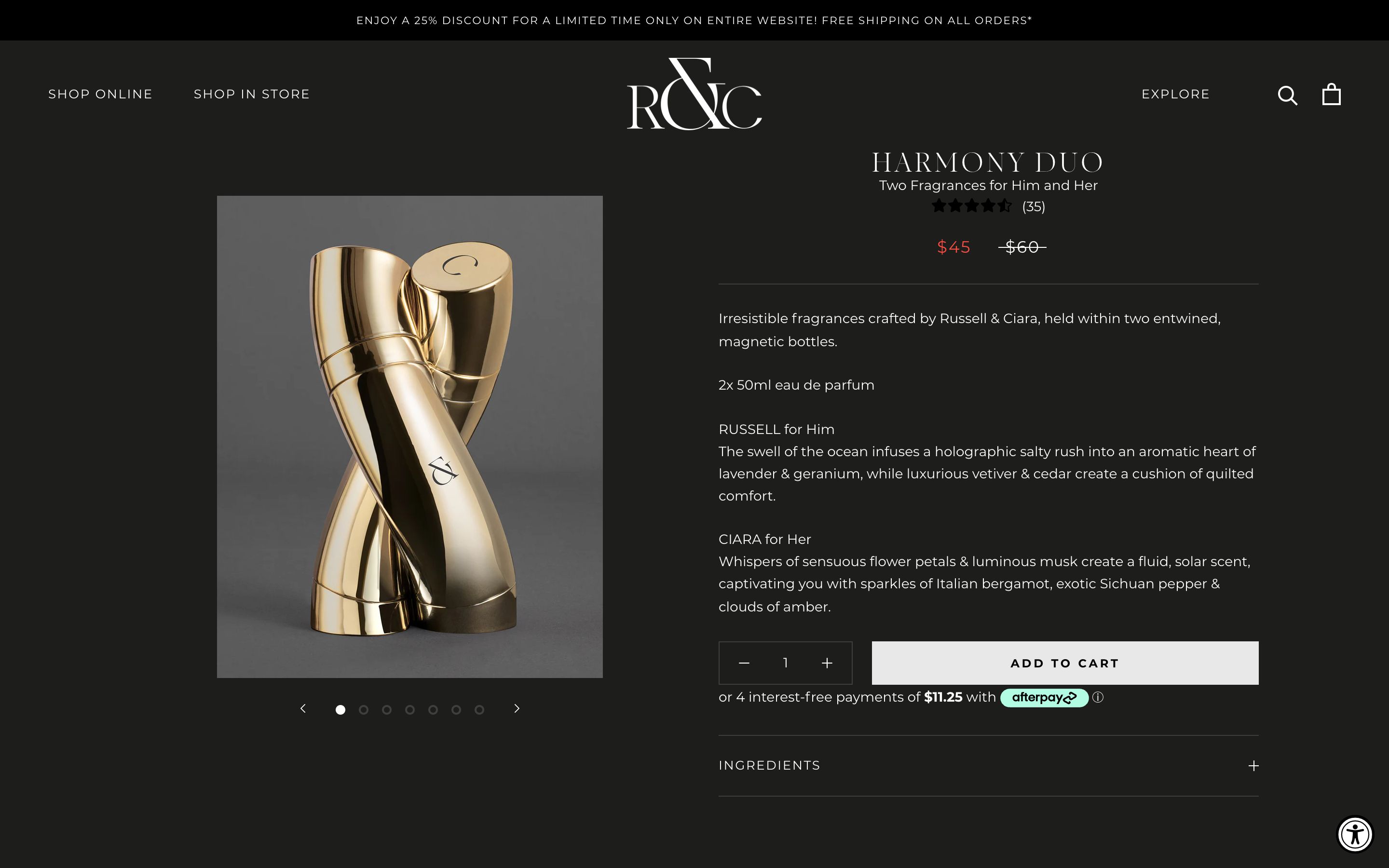Open SHOP IN STORE page

point(251,94)
